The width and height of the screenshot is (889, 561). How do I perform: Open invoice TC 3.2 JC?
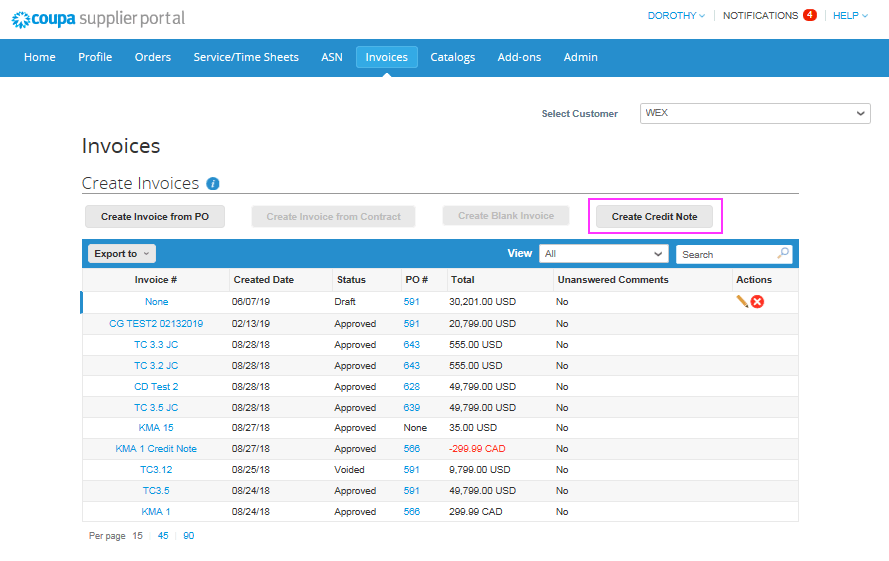coord(156,366)
